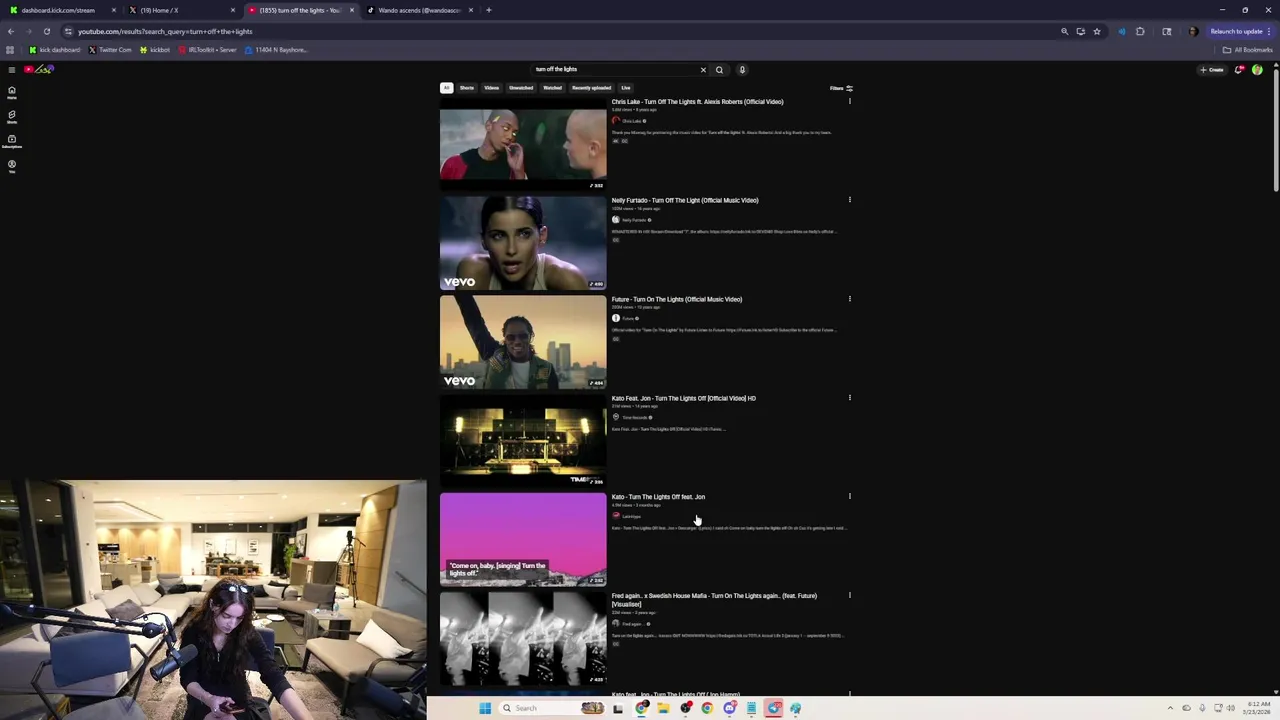Open File Explorer from the taskbar
This screenshot has width=1280, height=720.
(x=663, y=708)
